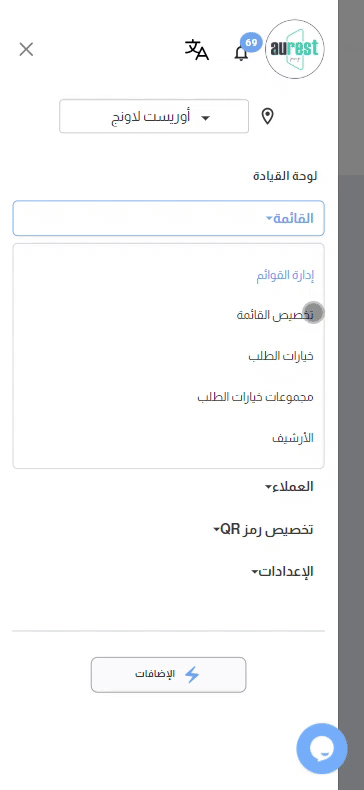The height and width of the screenshot is (790, 364).
Task: Open الأرشيف archive item
Action: (x=293, y=438)
